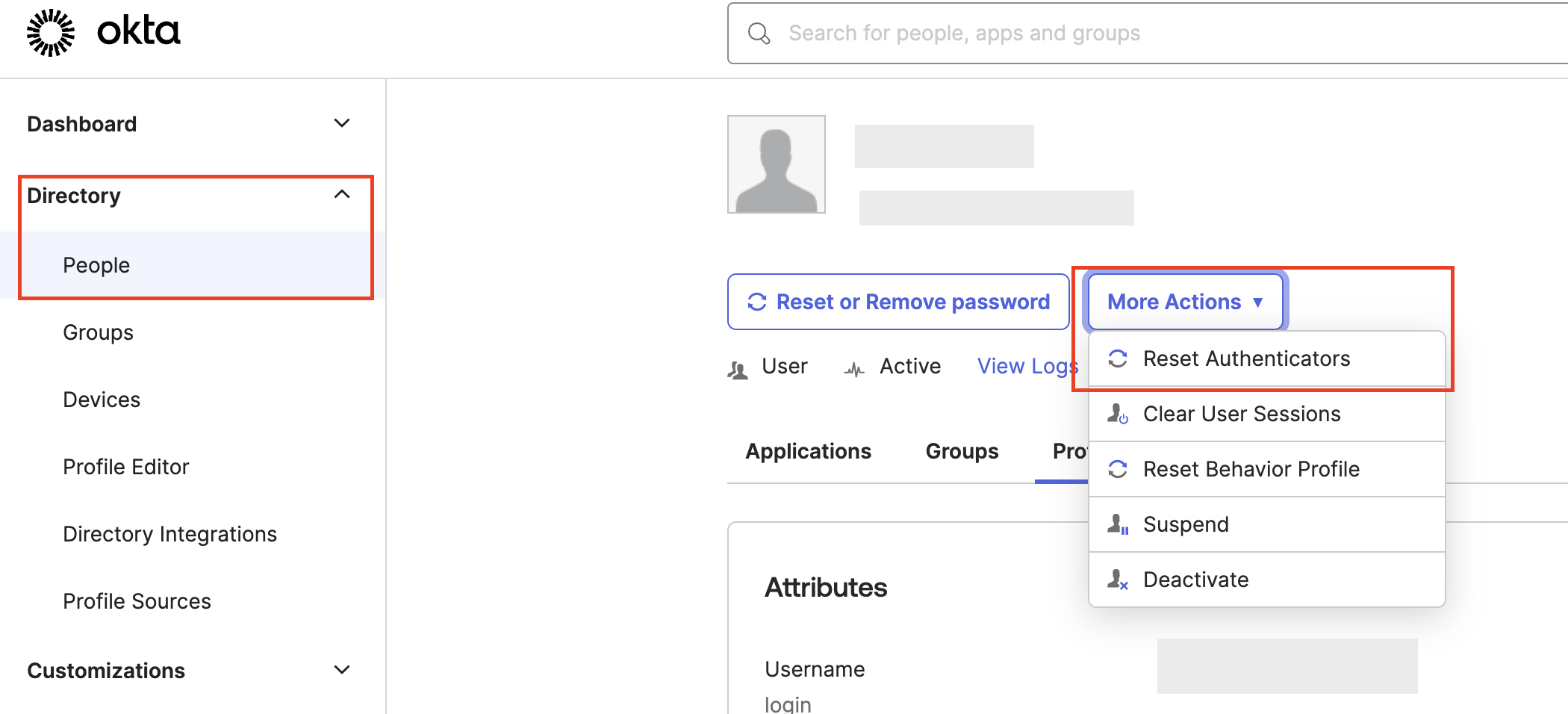Click the redacted email placeholder under name
This screenshot has height=714, width=1568.
point(997,208)
